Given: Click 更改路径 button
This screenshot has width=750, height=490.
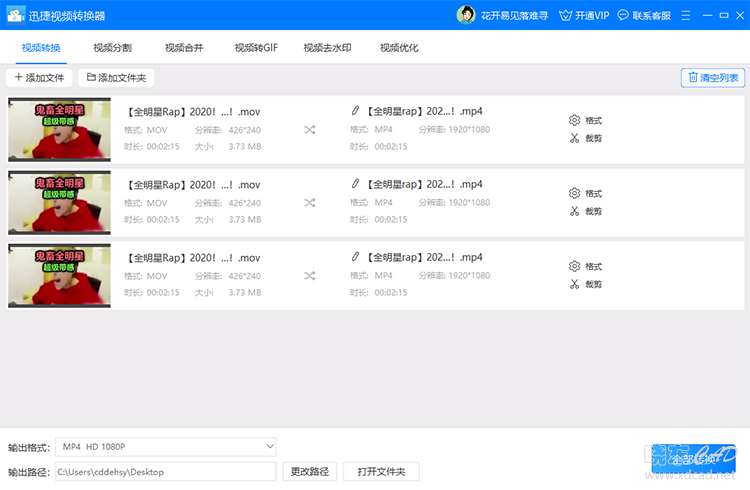Looking at the screenshot, I should click(x=309, y=472).
